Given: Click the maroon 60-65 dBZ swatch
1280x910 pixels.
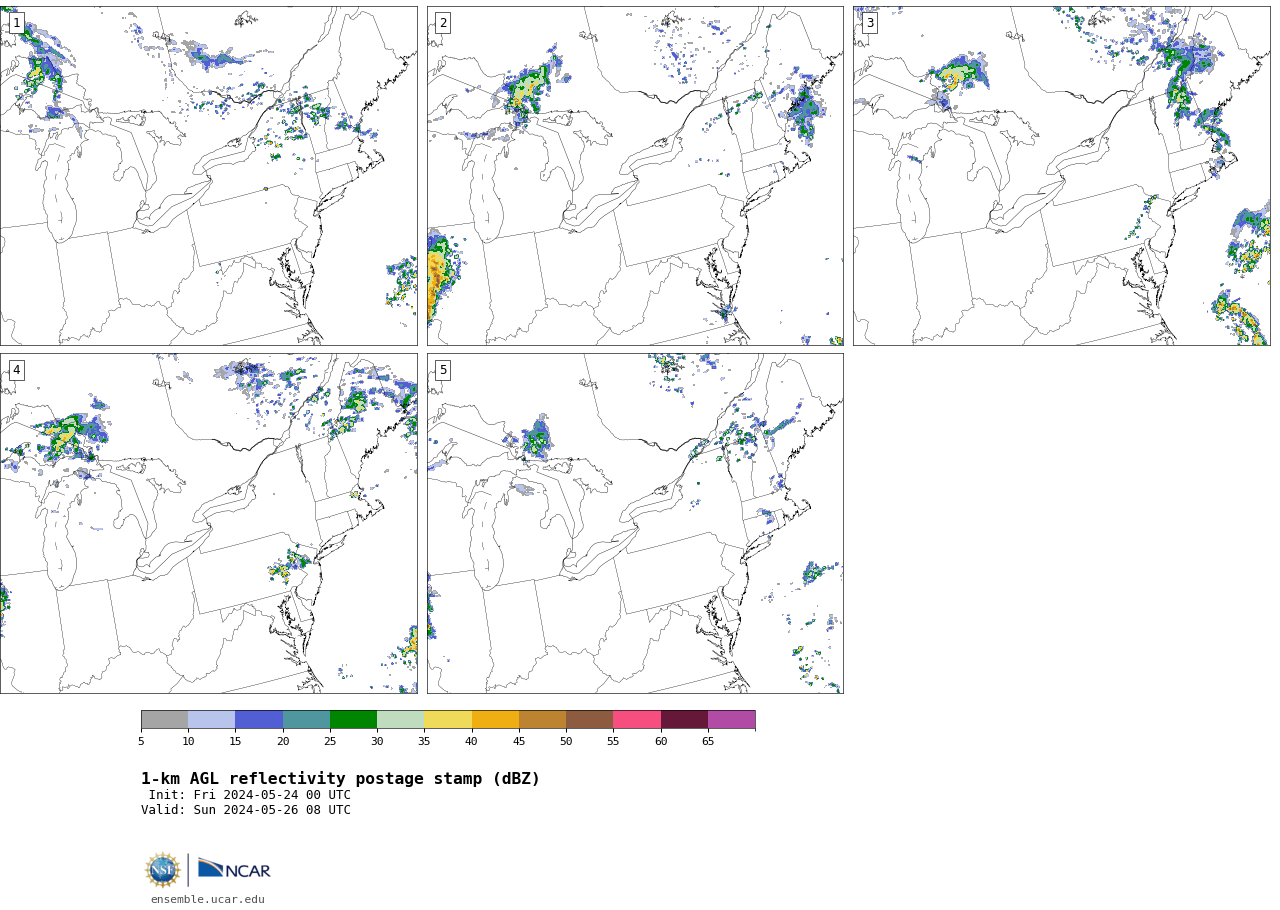Looking at the screenshot, I should 684,720.
